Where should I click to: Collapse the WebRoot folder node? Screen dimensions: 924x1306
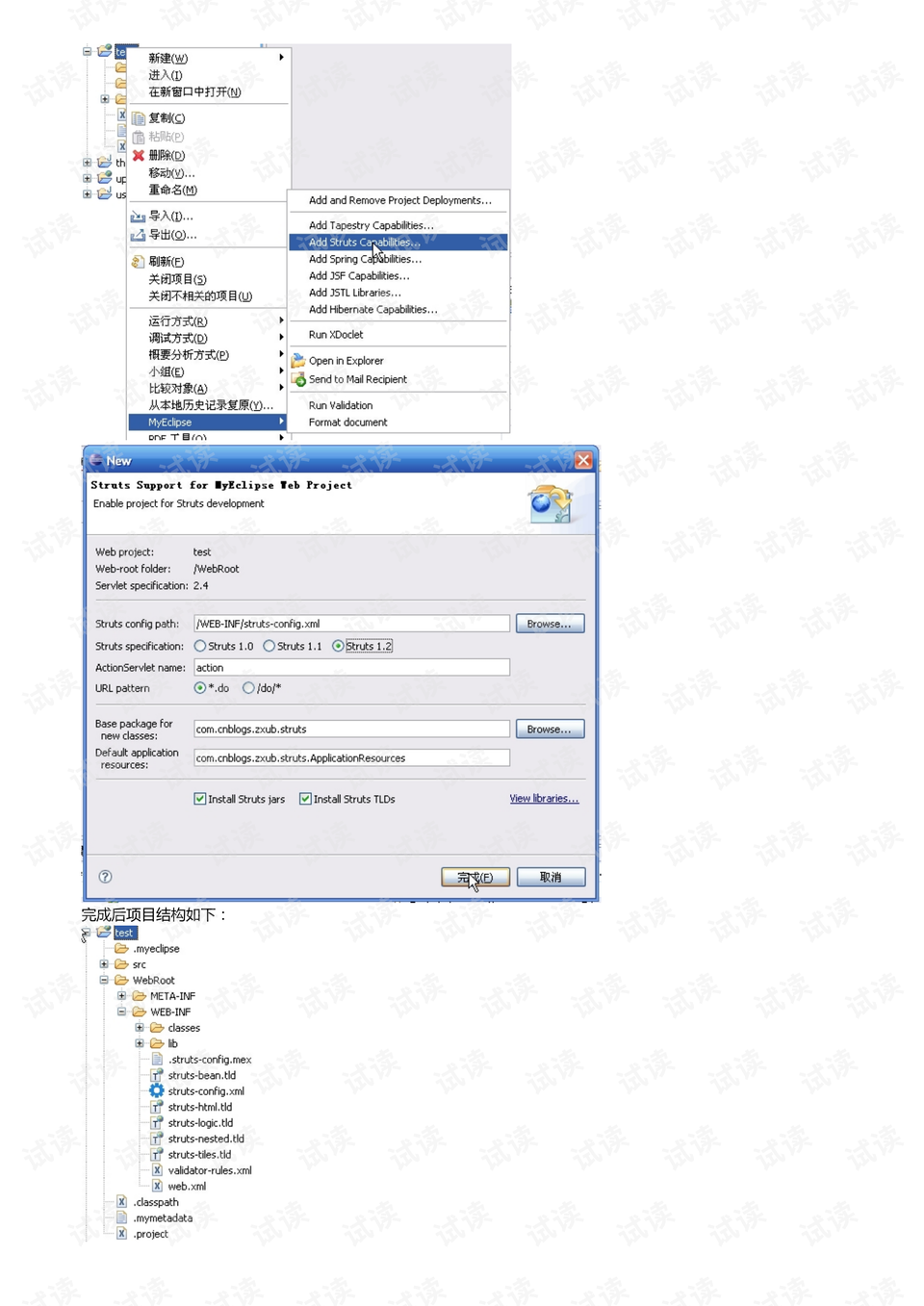pos(104,980)
